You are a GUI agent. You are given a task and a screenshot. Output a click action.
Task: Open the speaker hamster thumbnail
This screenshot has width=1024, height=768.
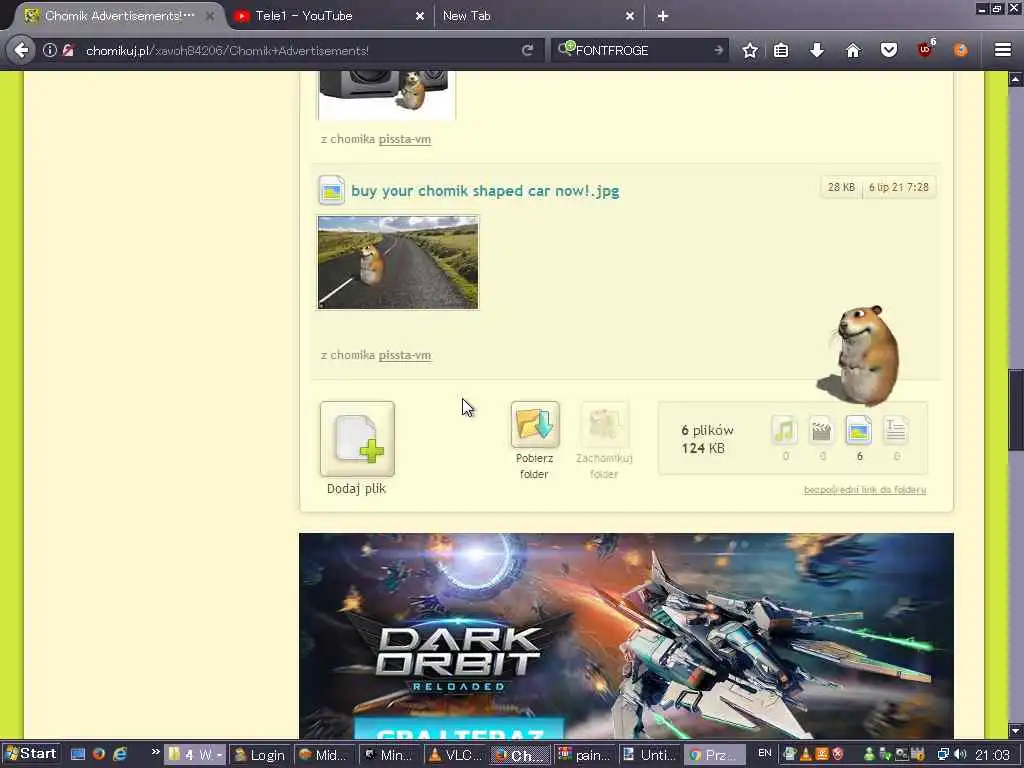386,95
